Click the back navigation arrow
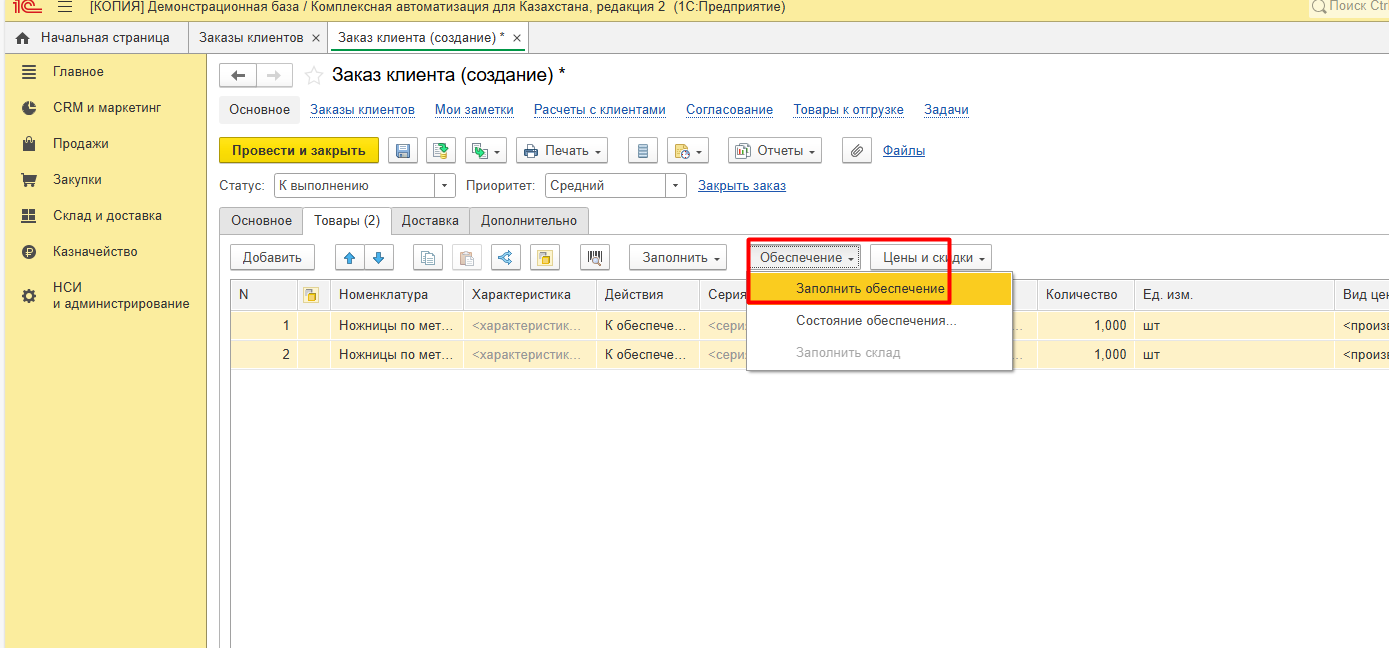Viewport: 1389px width, 648px height. click(238, 76)
